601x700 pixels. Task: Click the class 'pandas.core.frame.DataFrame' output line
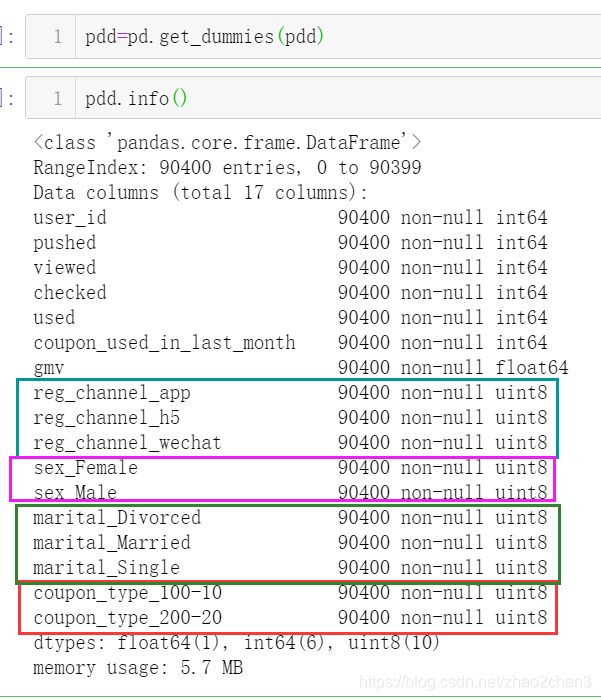[x=227, y=143]
